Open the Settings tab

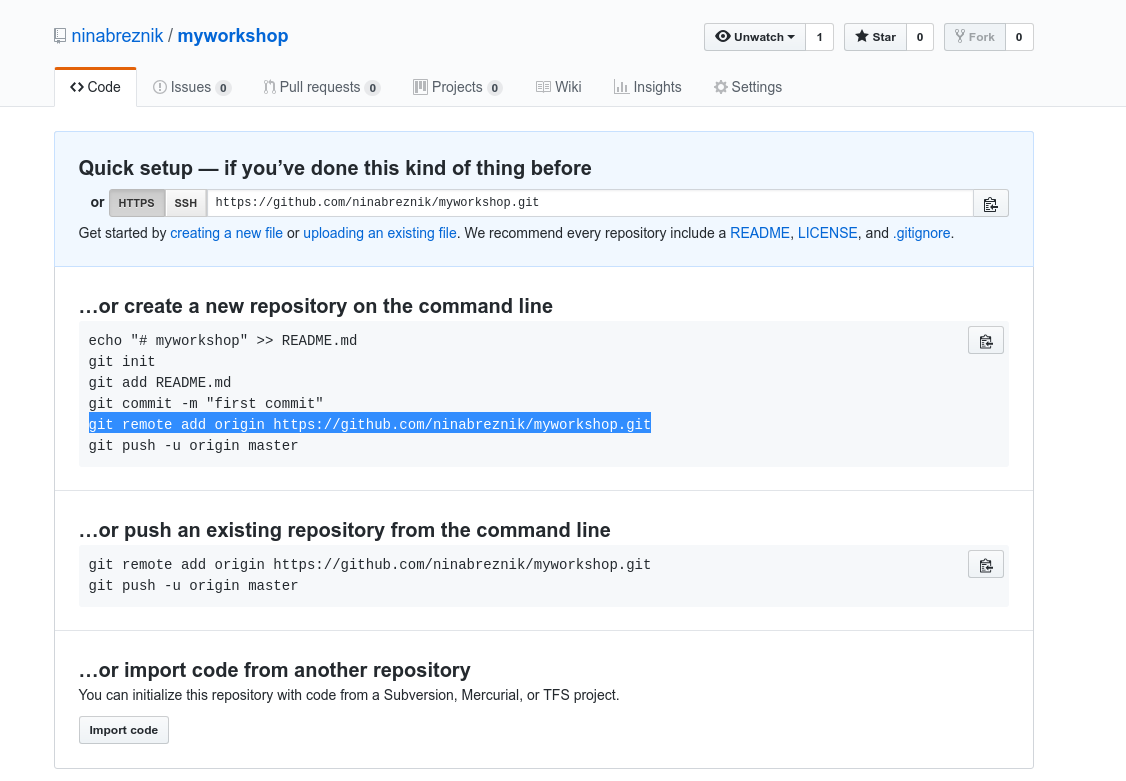pyautogui.click(x=748, y=88)
